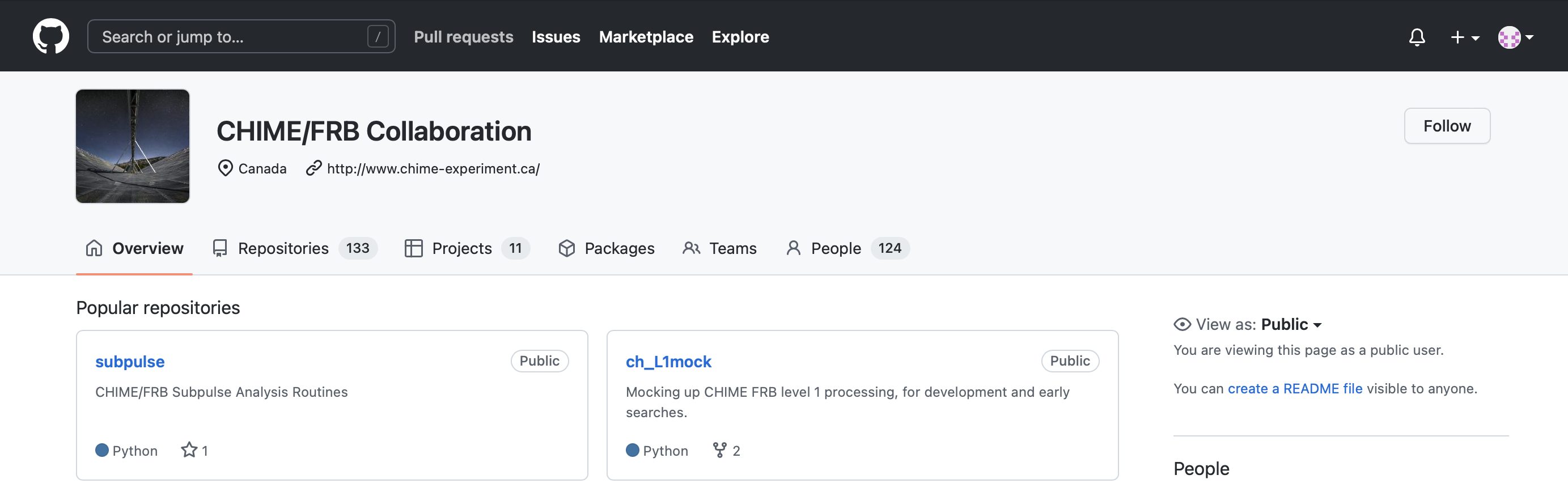Click the CHIME/FRB organization avatar image
The height and width of the screenshot is (492, 1568).
click(133, 146)
